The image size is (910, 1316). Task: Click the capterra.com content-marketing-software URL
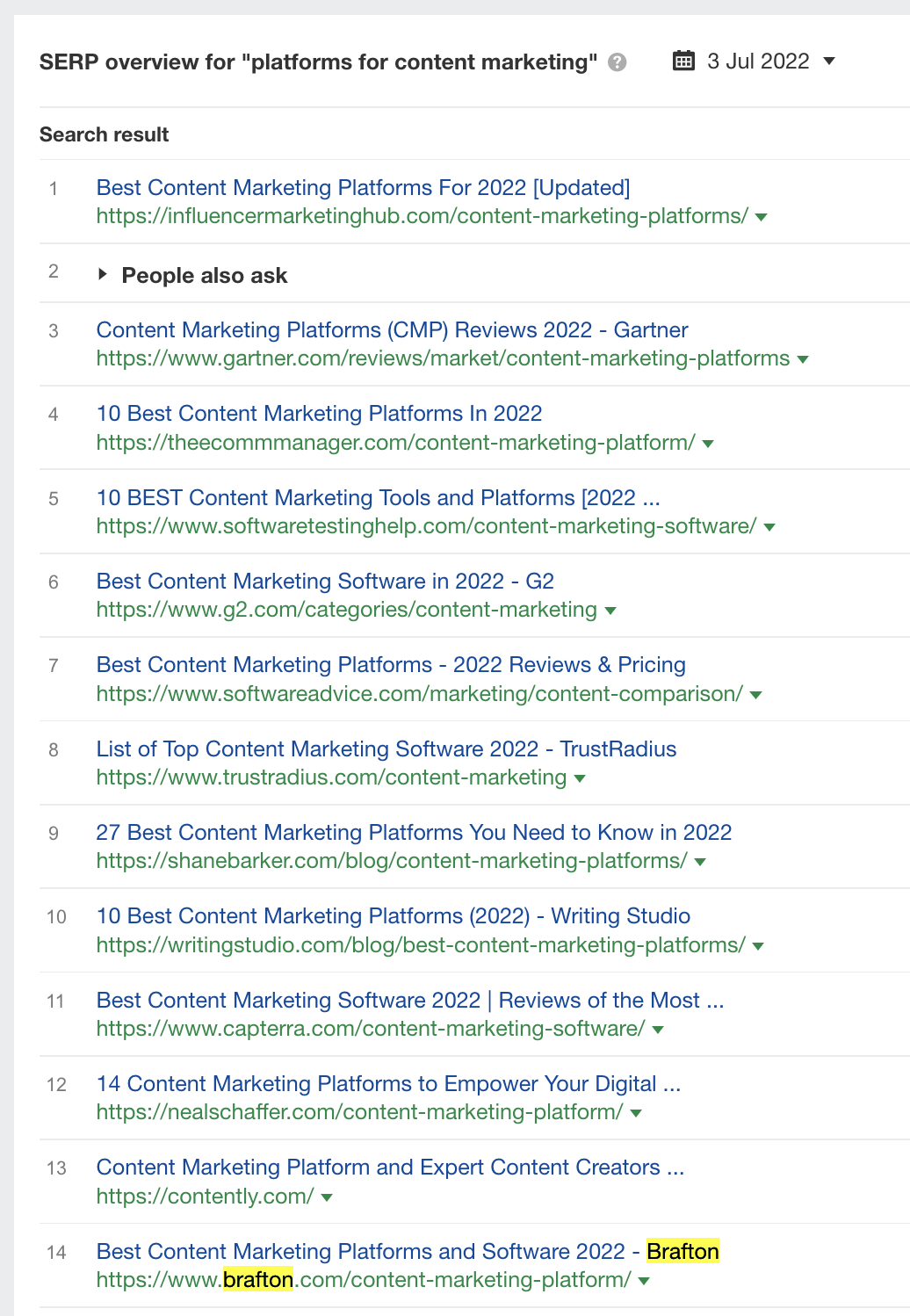coord(371,1029)
